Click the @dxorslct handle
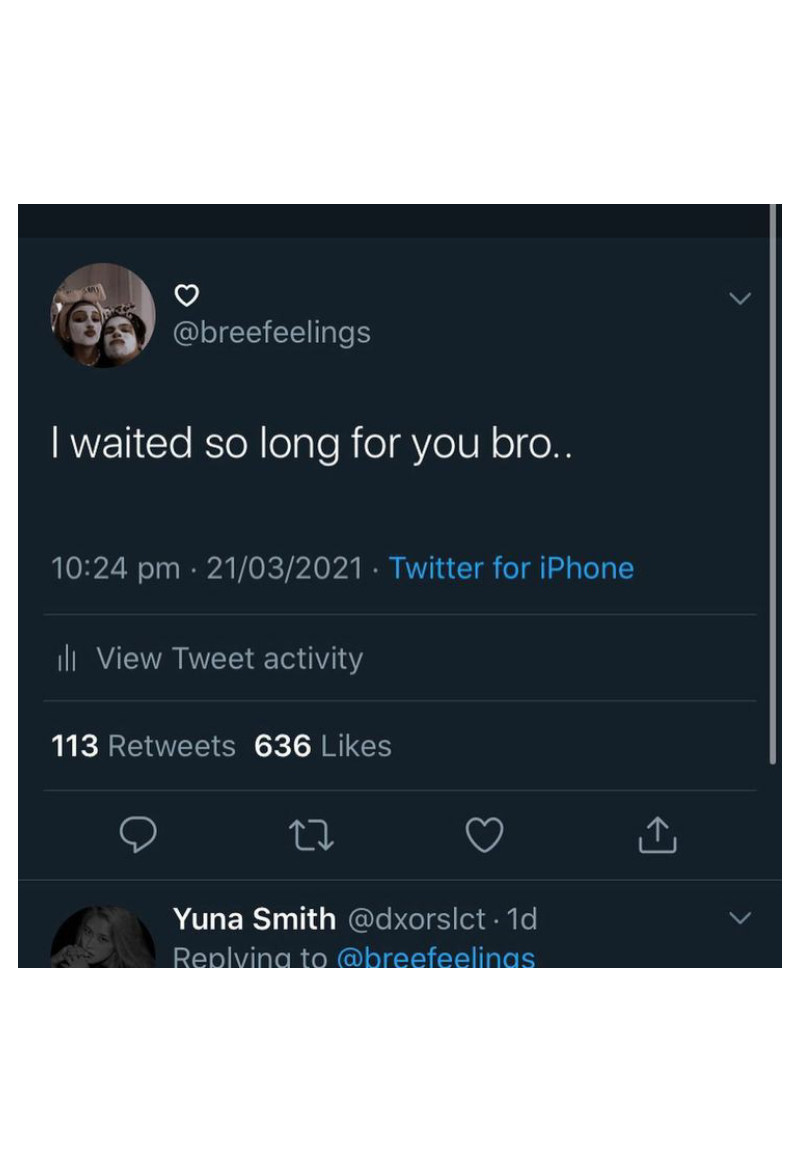The image size is (799, 1171). 417,919
